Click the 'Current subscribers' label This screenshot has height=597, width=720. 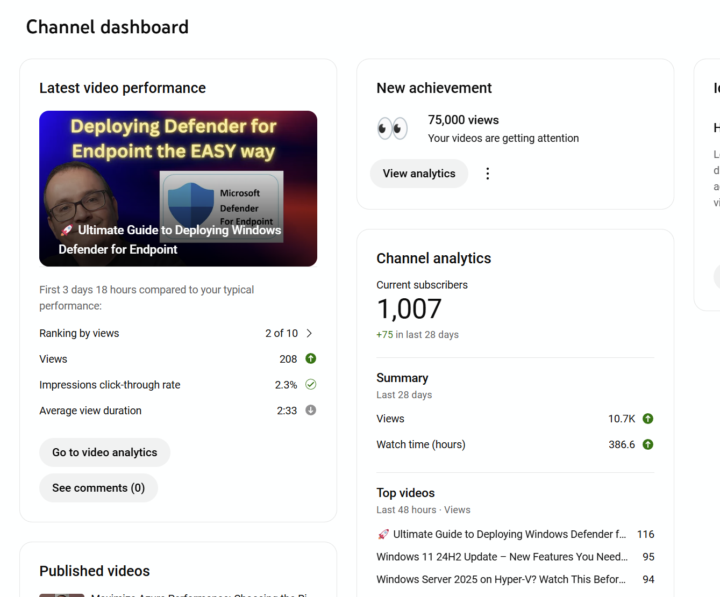pos(422,285)
